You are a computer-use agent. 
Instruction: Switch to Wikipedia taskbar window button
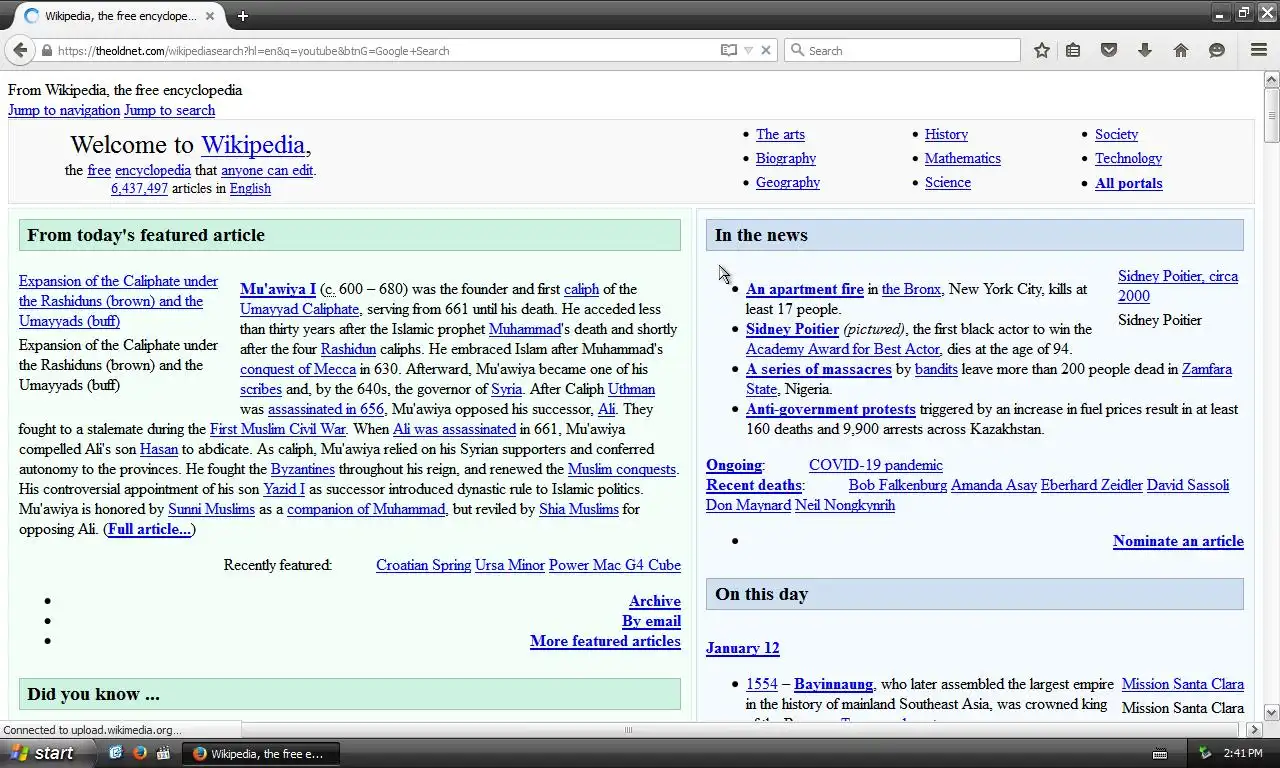(x=261, y=753)
